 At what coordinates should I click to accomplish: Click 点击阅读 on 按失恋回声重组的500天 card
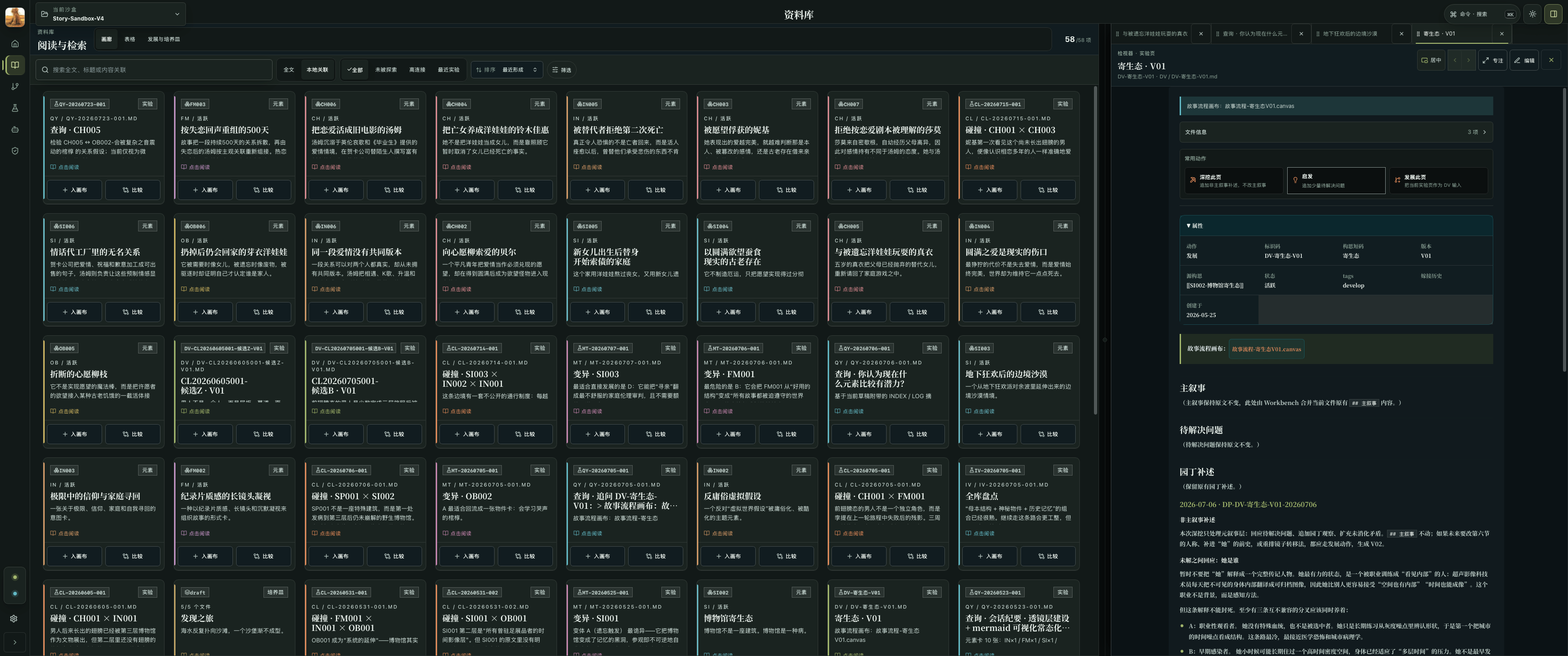(196, 167)
